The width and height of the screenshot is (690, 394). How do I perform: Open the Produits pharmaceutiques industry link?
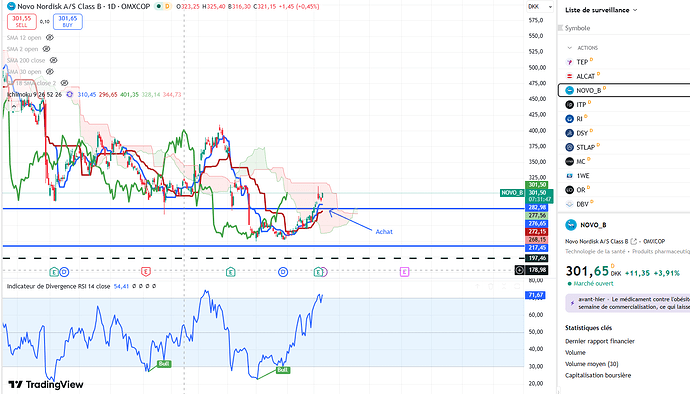point(660,252)
